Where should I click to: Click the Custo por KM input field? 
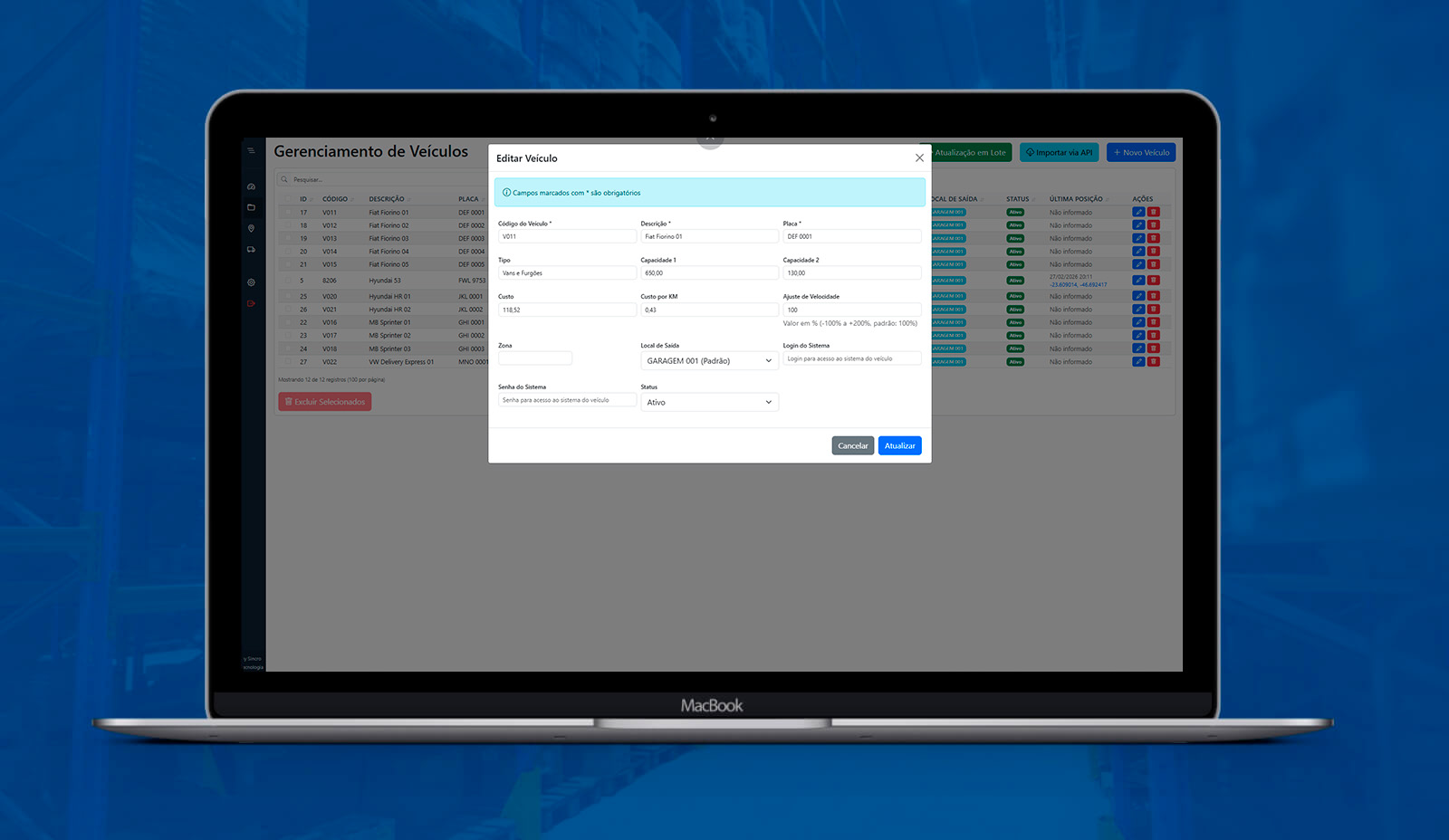(x=709, y=310)
